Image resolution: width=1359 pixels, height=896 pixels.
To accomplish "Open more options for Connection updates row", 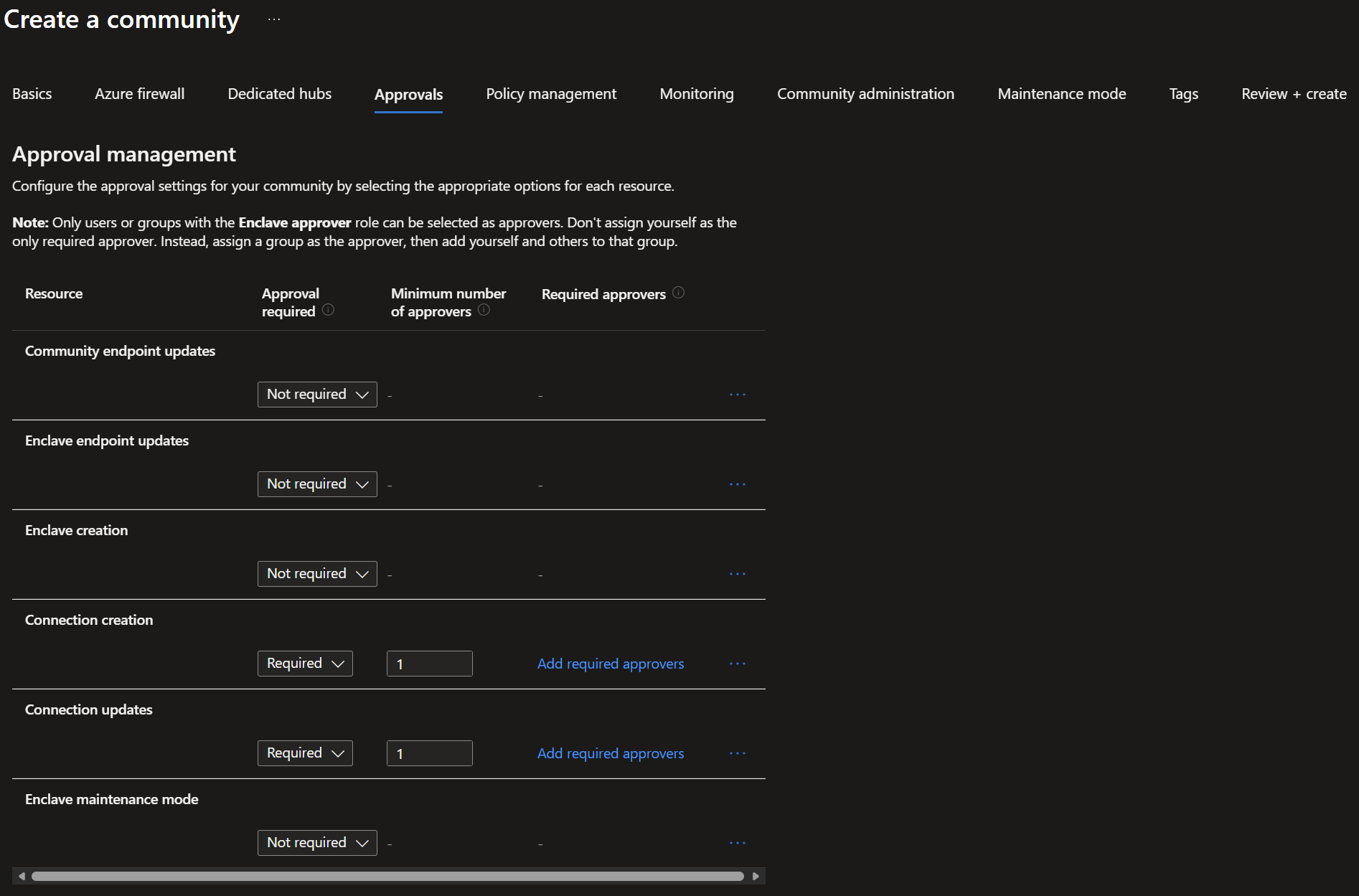I will click(738, 753).
